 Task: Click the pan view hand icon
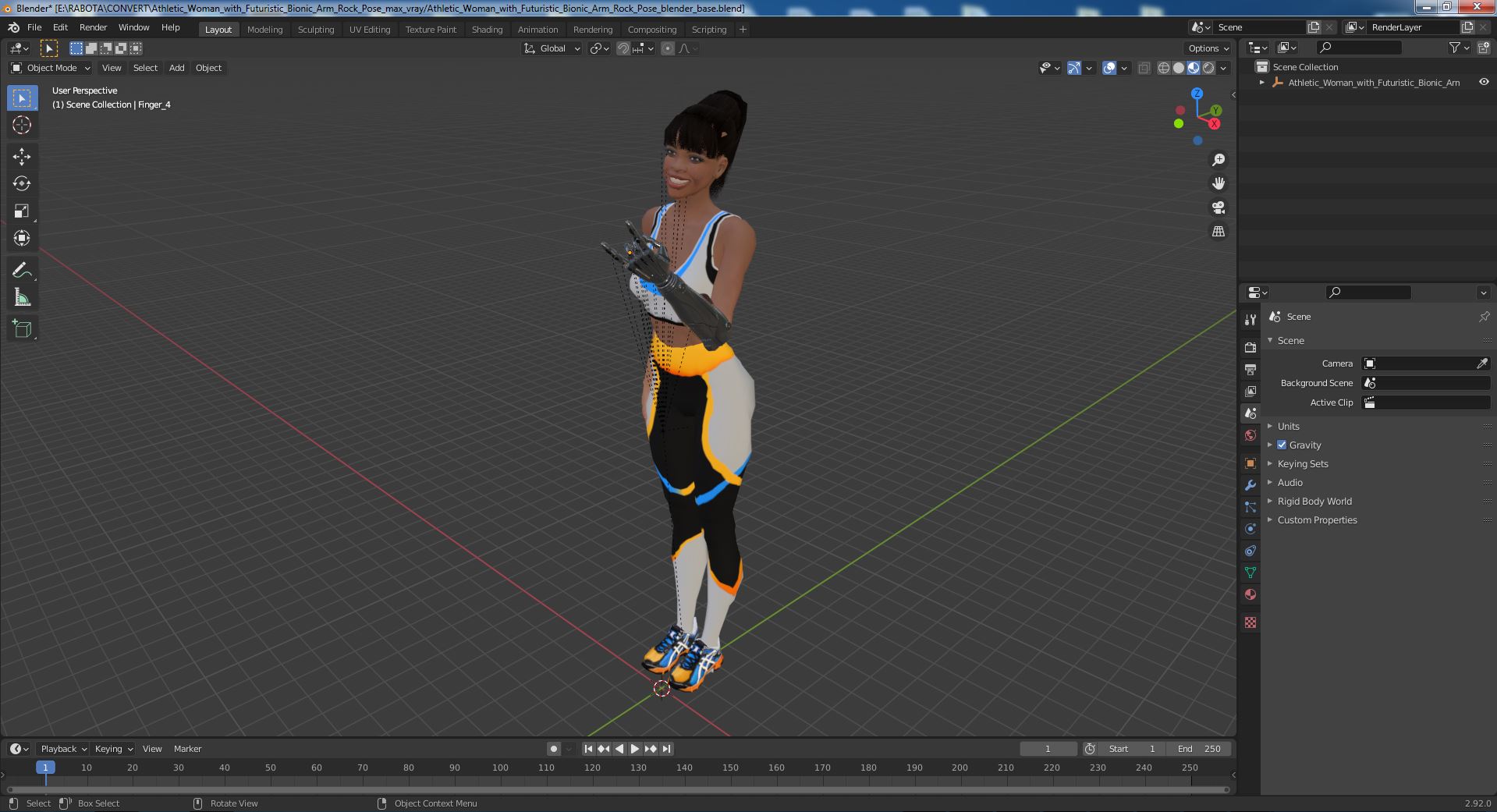(x=1218, y=183)
